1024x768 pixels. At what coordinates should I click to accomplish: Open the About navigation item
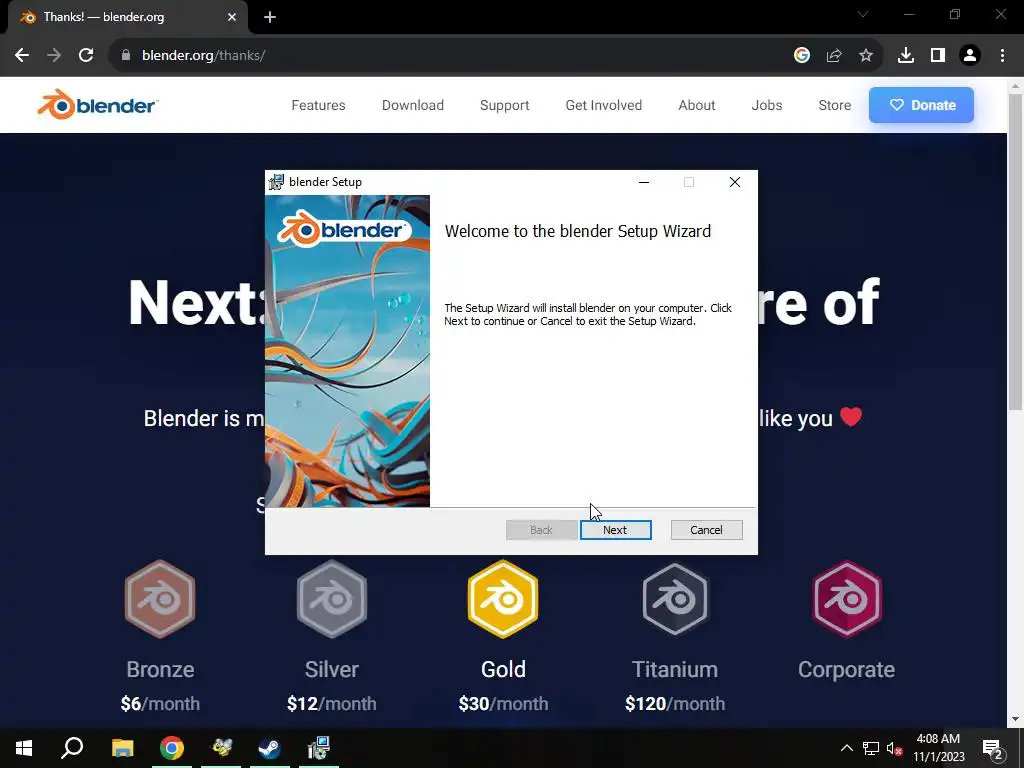(696, 105)
